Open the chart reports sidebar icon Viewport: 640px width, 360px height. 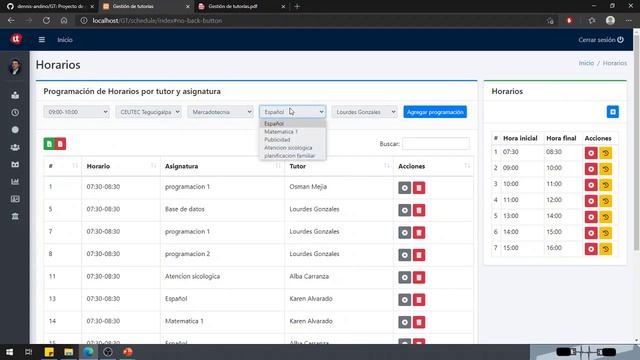point(15,182)
